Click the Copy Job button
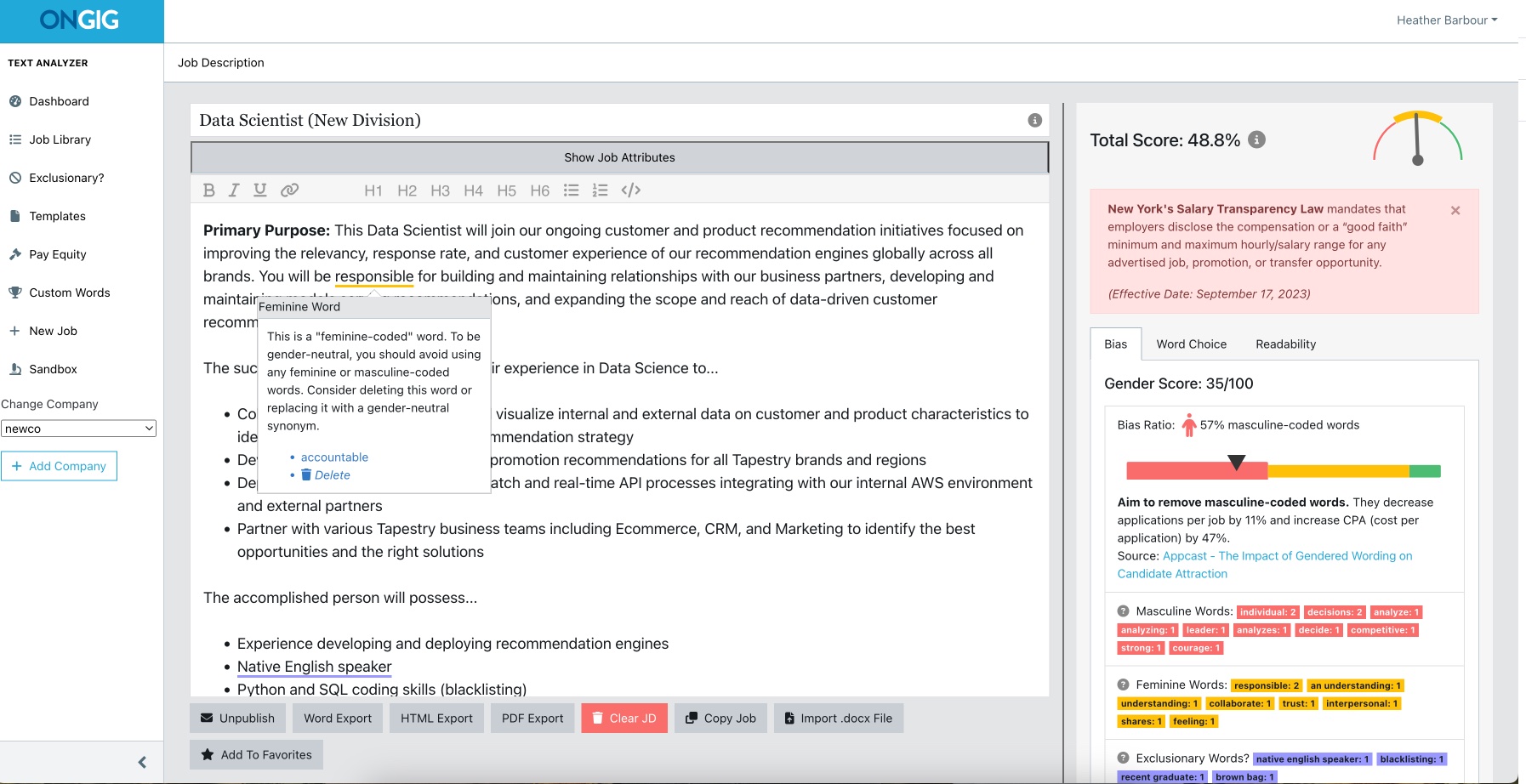 point(721,719)
